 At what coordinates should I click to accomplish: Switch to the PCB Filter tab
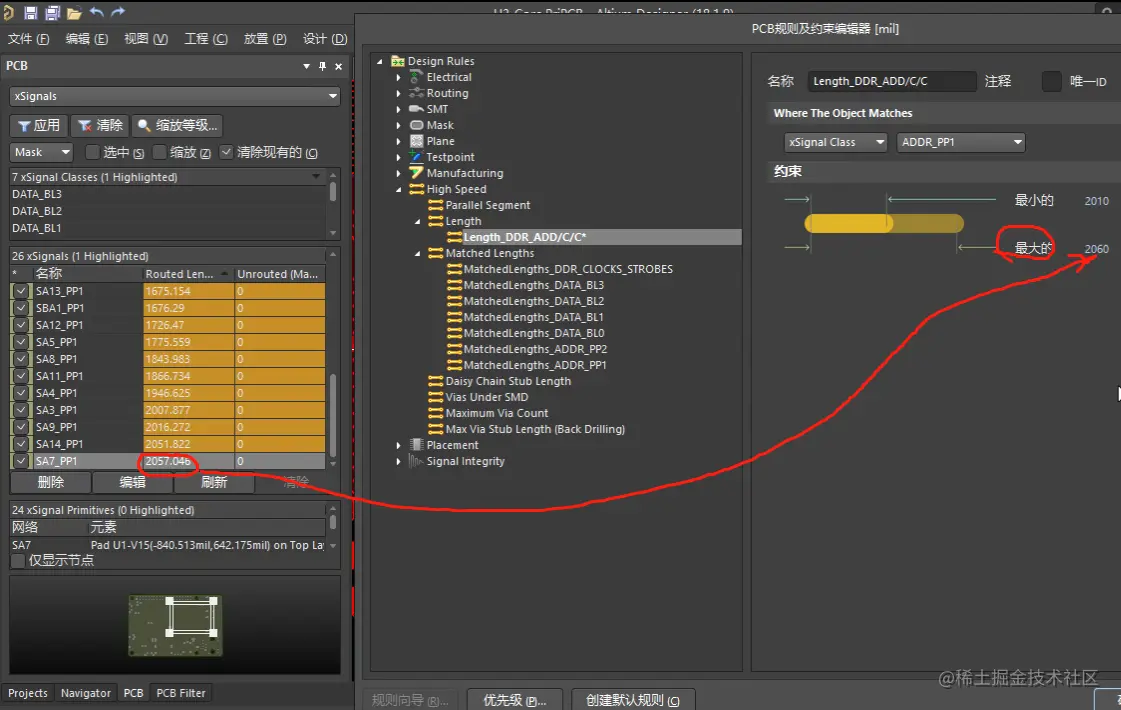click(181, 693)
